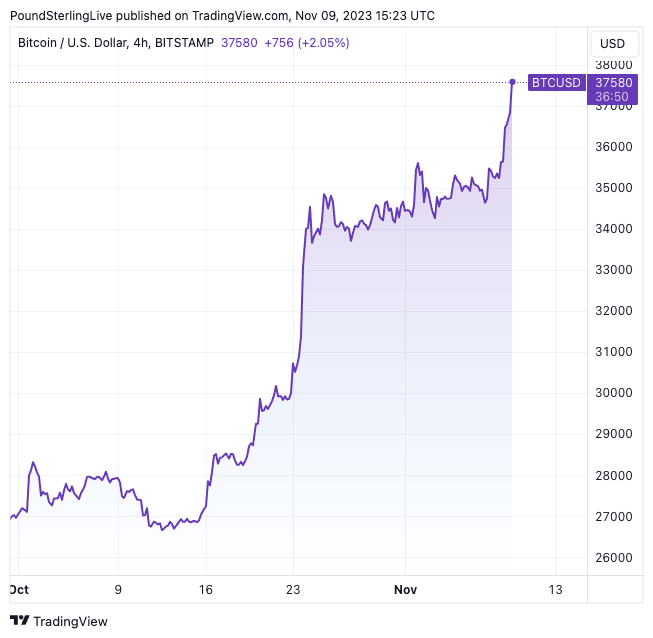653x638 pixels.
Task: Click the 36:50 bar countdown timer
Action: coord(611,97)
